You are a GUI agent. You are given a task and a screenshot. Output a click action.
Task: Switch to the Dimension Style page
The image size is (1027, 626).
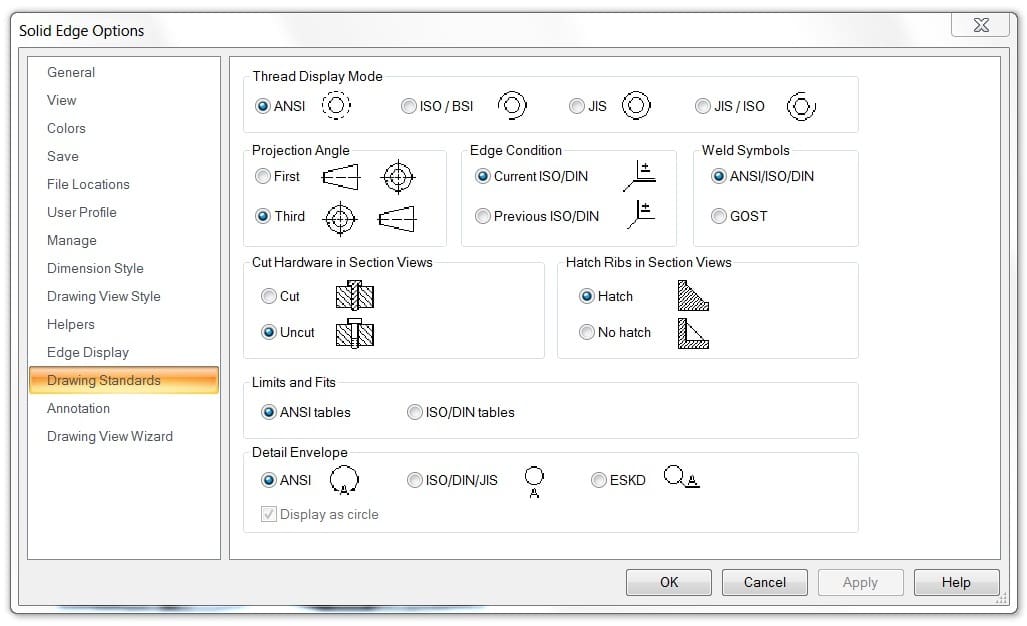coord(95,268)
